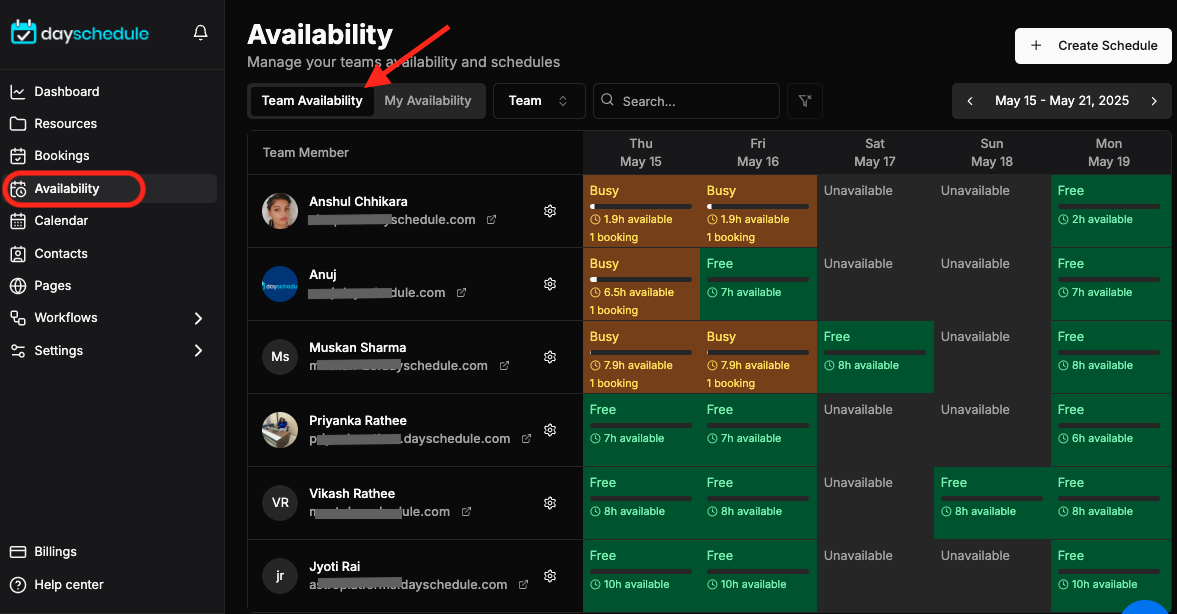The image size is (1177, 614).
Task: Open the Team dropdown selector
Action: (x=539, y=101)
